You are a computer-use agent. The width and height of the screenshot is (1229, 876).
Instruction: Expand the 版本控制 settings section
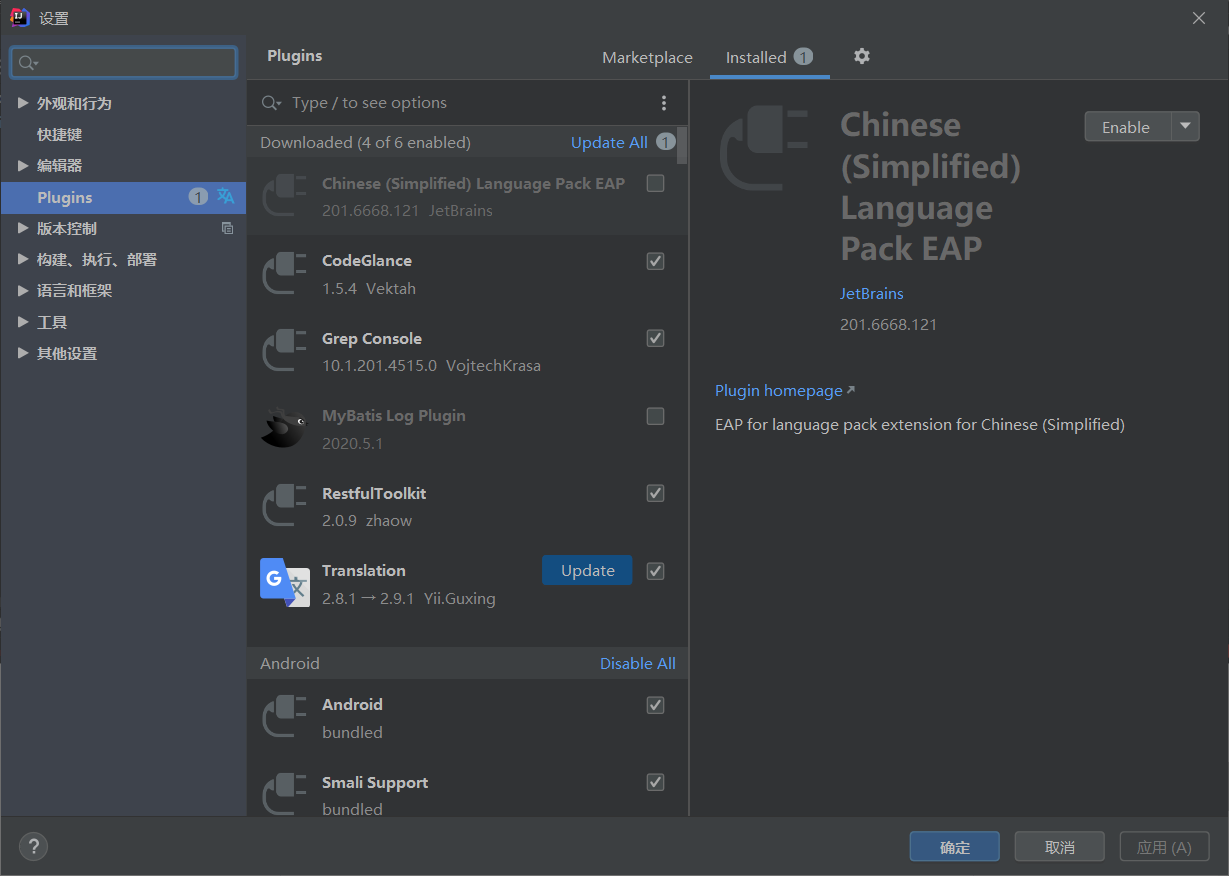[x=24, y=228]
